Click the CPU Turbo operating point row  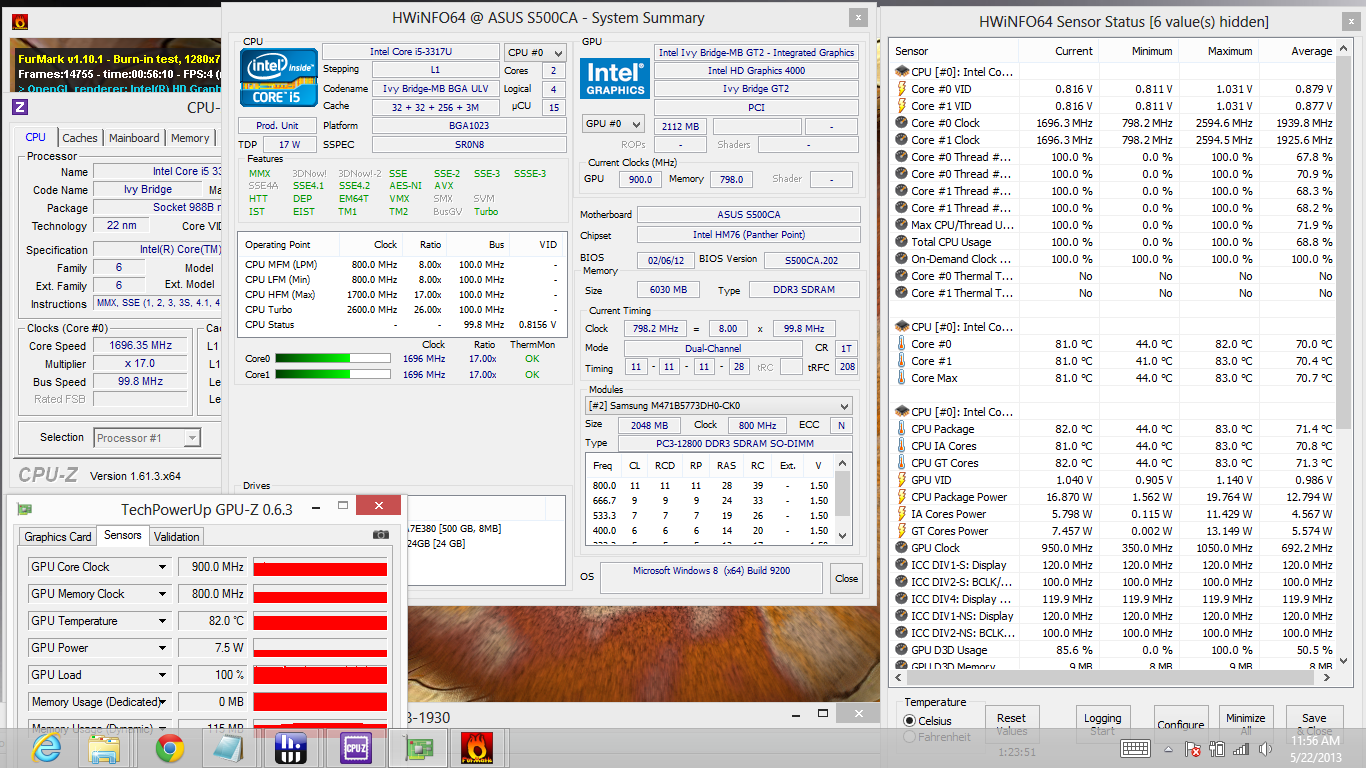pyautogui.click(x=402, y=309)
